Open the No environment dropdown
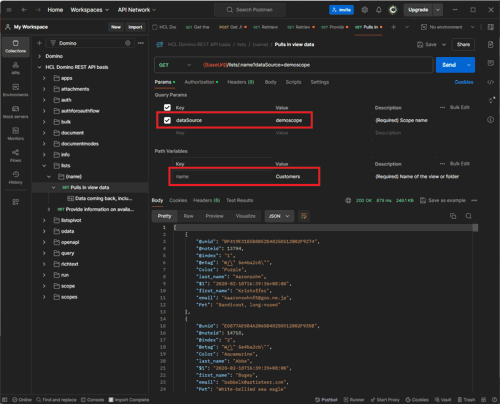 [x=447, y=27]
